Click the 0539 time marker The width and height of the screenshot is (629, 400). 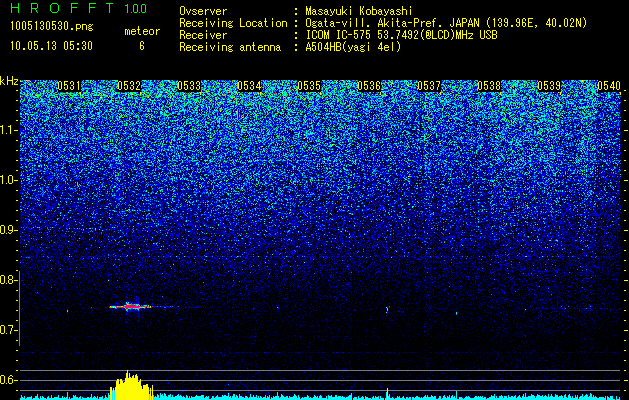pyautogui.click(x=549, y=86)
